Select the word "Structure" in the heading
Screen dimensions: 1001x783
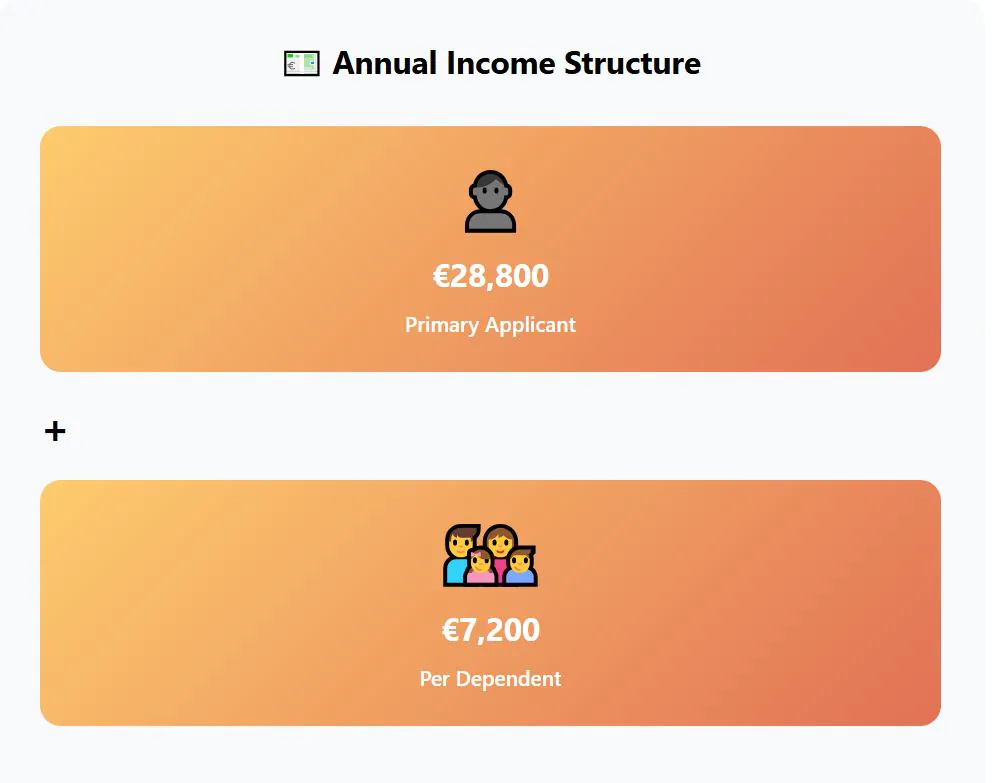[632, 64]
